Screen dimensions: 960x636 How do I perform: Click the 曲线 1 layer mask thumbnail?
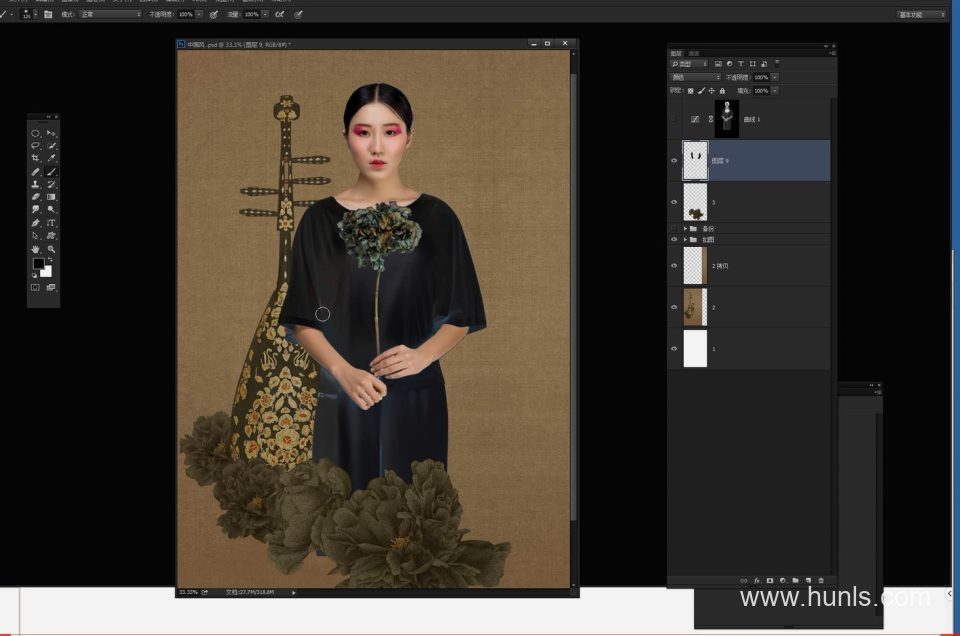point(727,119)
